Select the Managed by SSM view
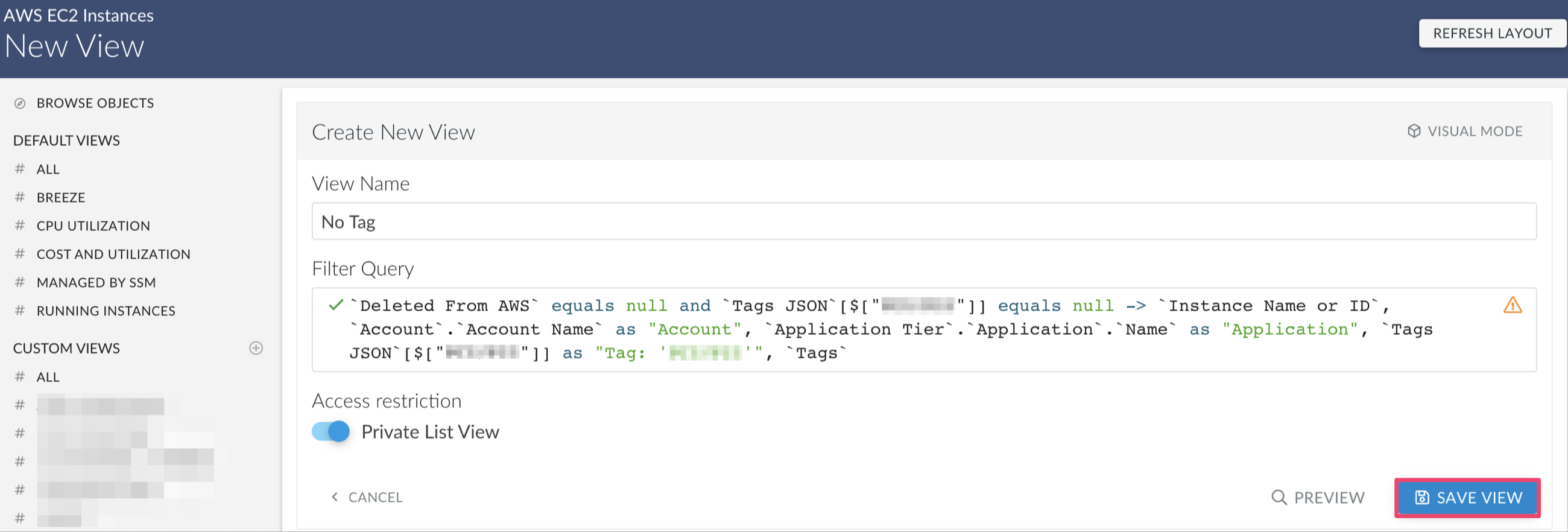Image resolution: width=1568 pixels, height=532 pixels. point(96,282)
